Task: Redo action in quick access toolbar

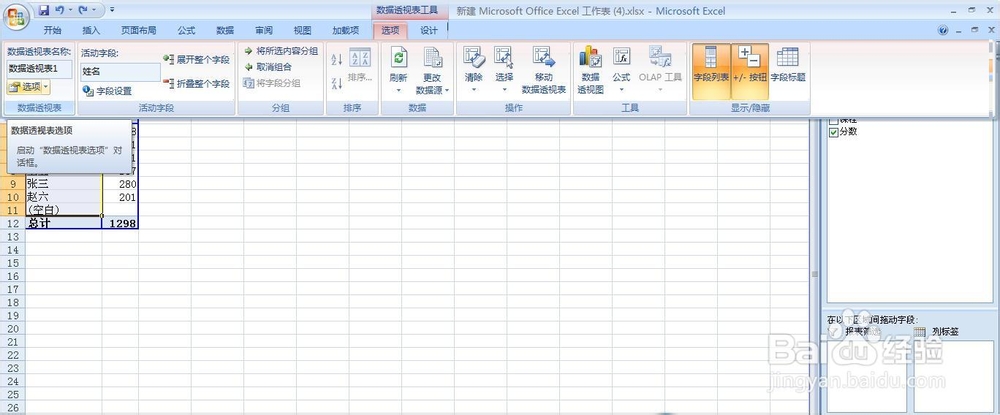Action: pos(83,10)
